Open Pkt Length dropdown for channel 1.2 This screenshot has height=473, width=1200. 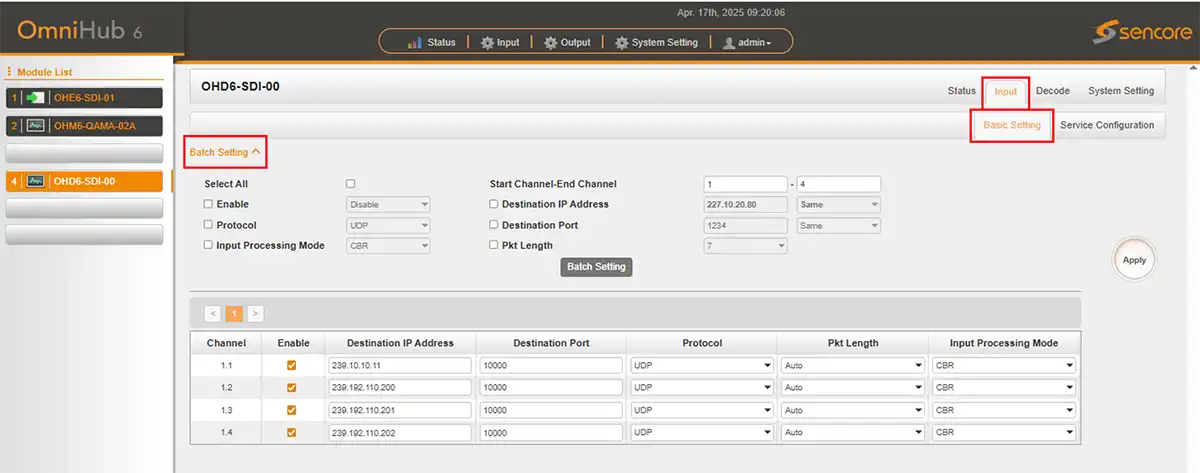click(x=852, y=388)
